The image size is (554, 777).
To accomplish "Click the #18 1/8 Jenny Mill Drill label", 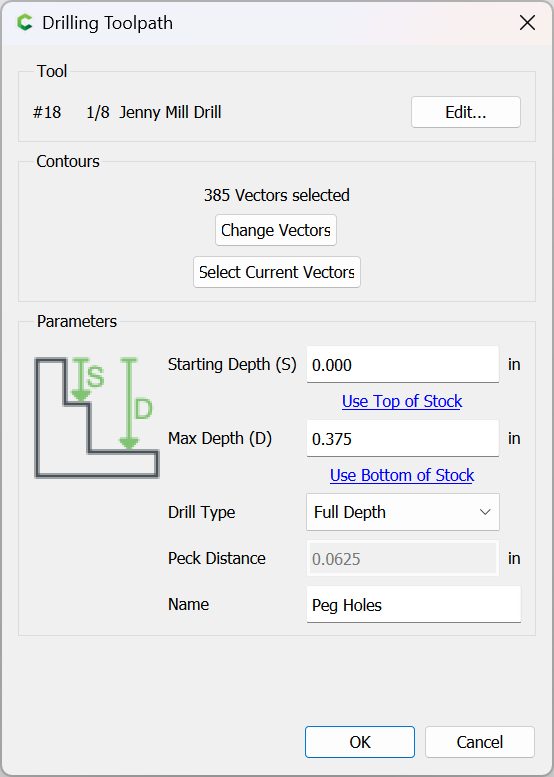I will tap(127, 112).
